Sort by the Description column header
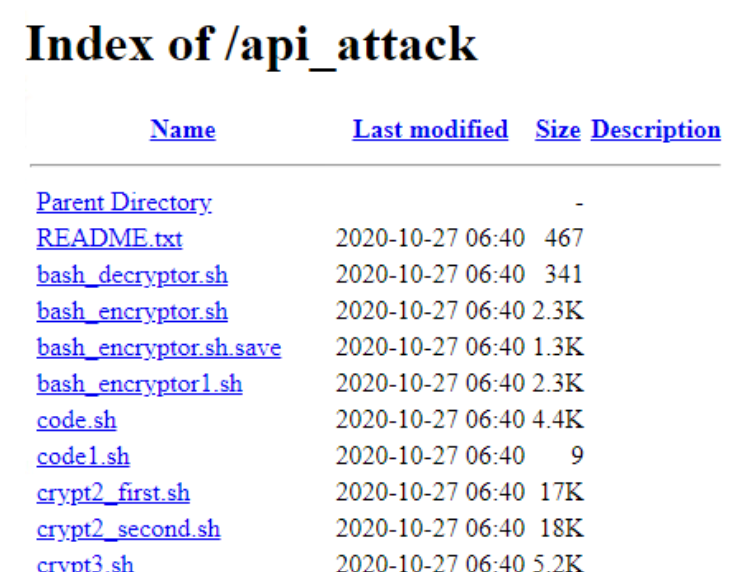Screen dimensions: 733x572 pos(655,130)
